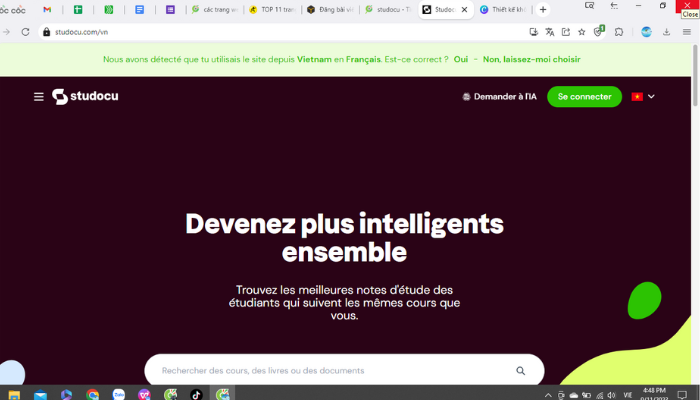Click the padlock site info icon
Image resolution: width=700 pixels, height=400 pixels.
coord(46,32)
